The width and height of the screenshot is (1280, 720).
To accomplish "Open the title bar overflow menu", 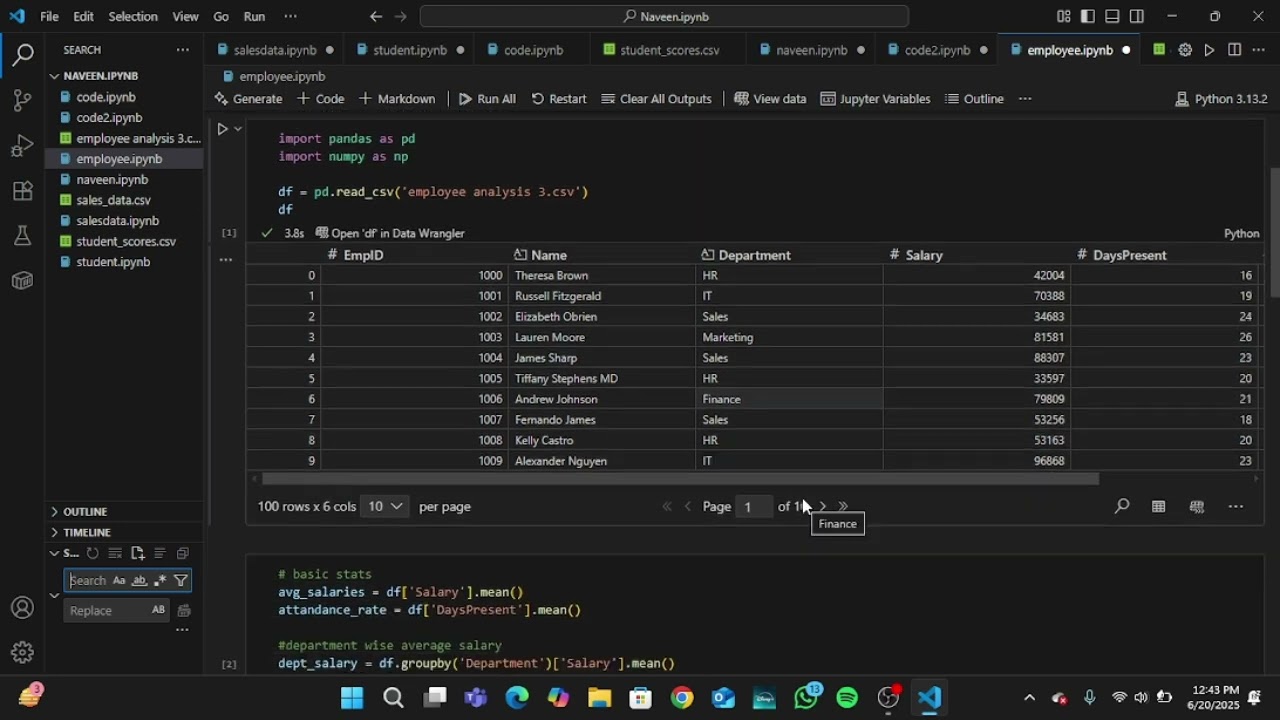I will [x=290, y=16].
